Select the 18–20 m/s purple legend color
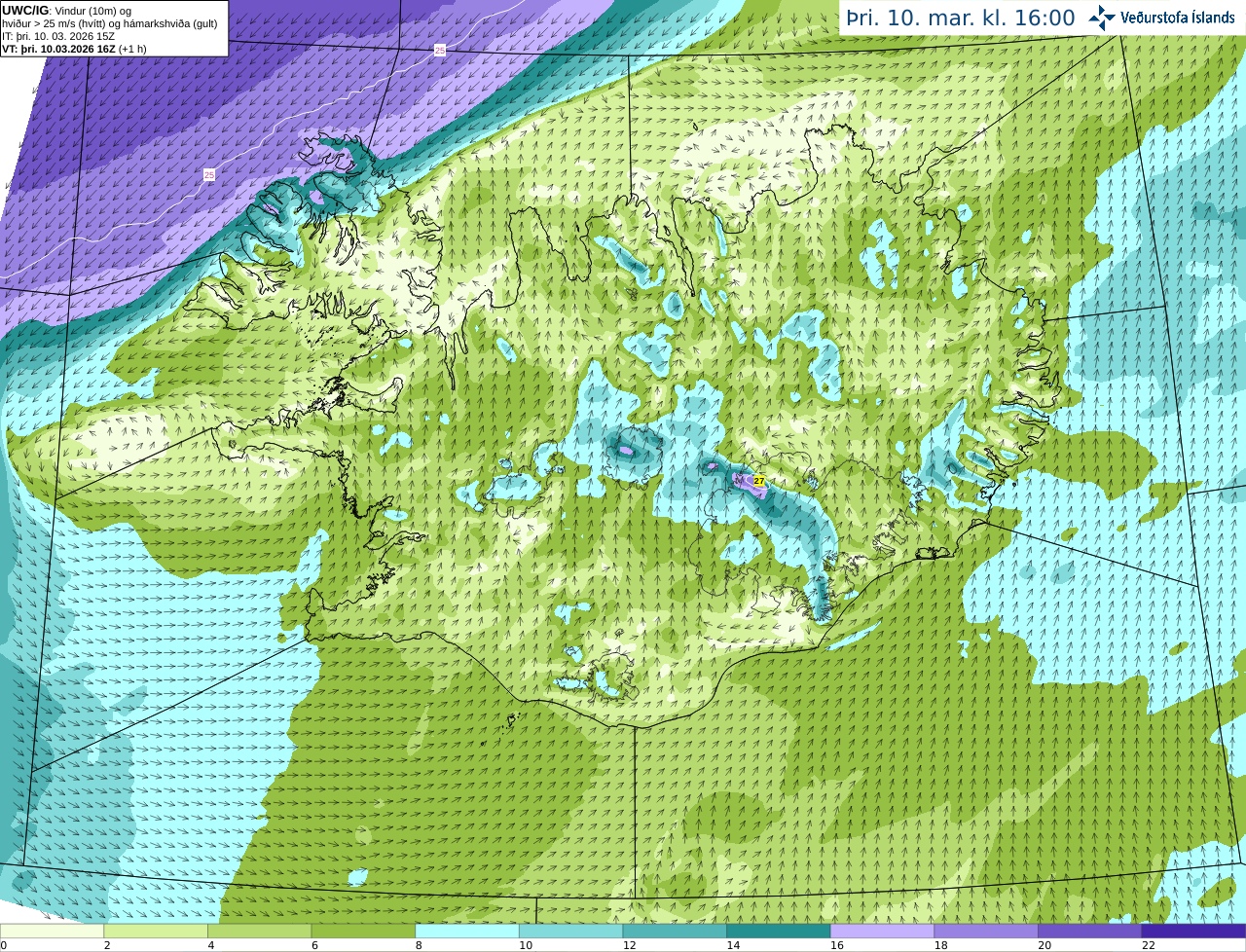 coord(986,931)
